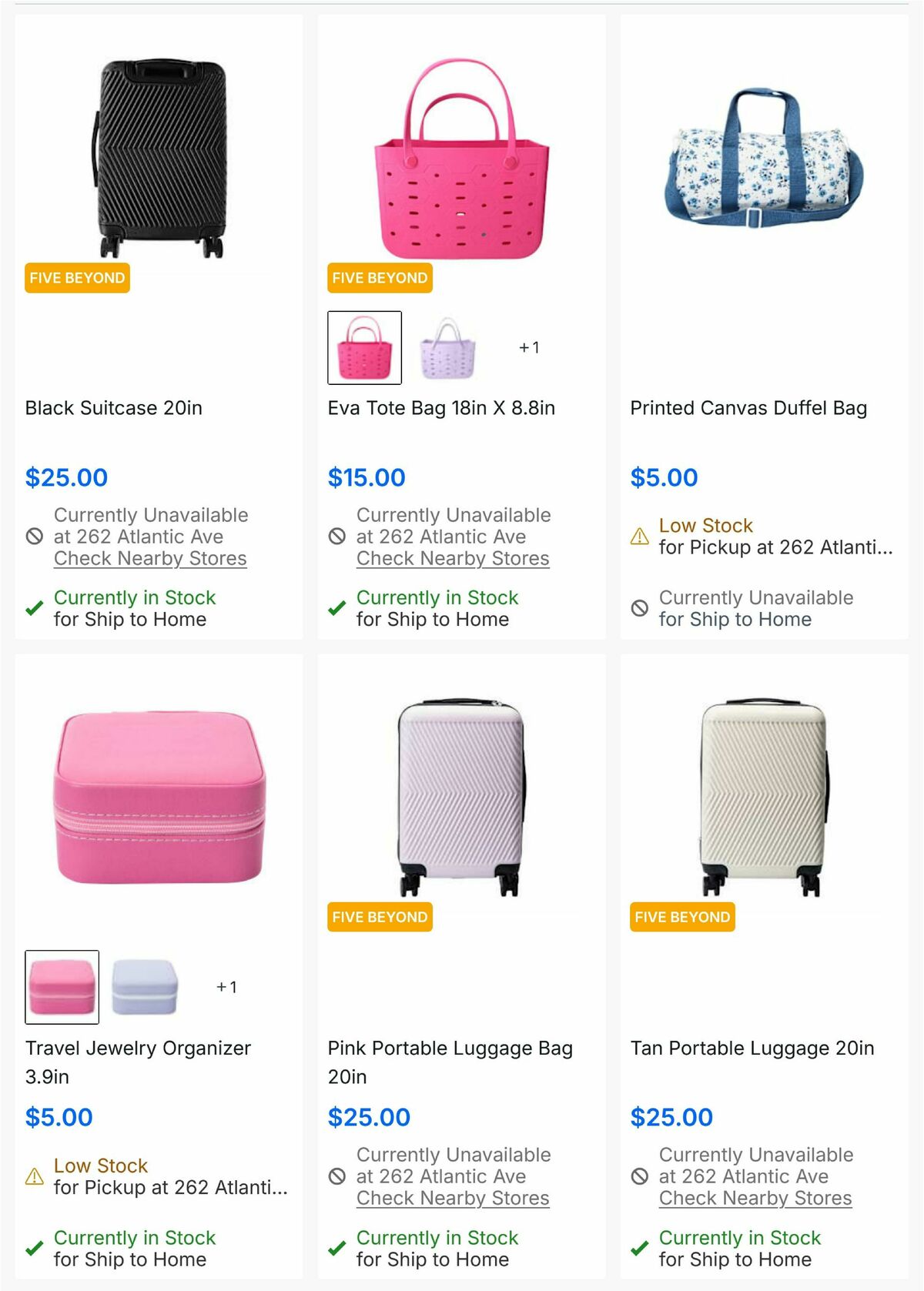This screenshot has width=924, height=1291.
Task: Click Check Nearby Stores under Pink Portable Luggage Bag
Action: coord(451,1198)
